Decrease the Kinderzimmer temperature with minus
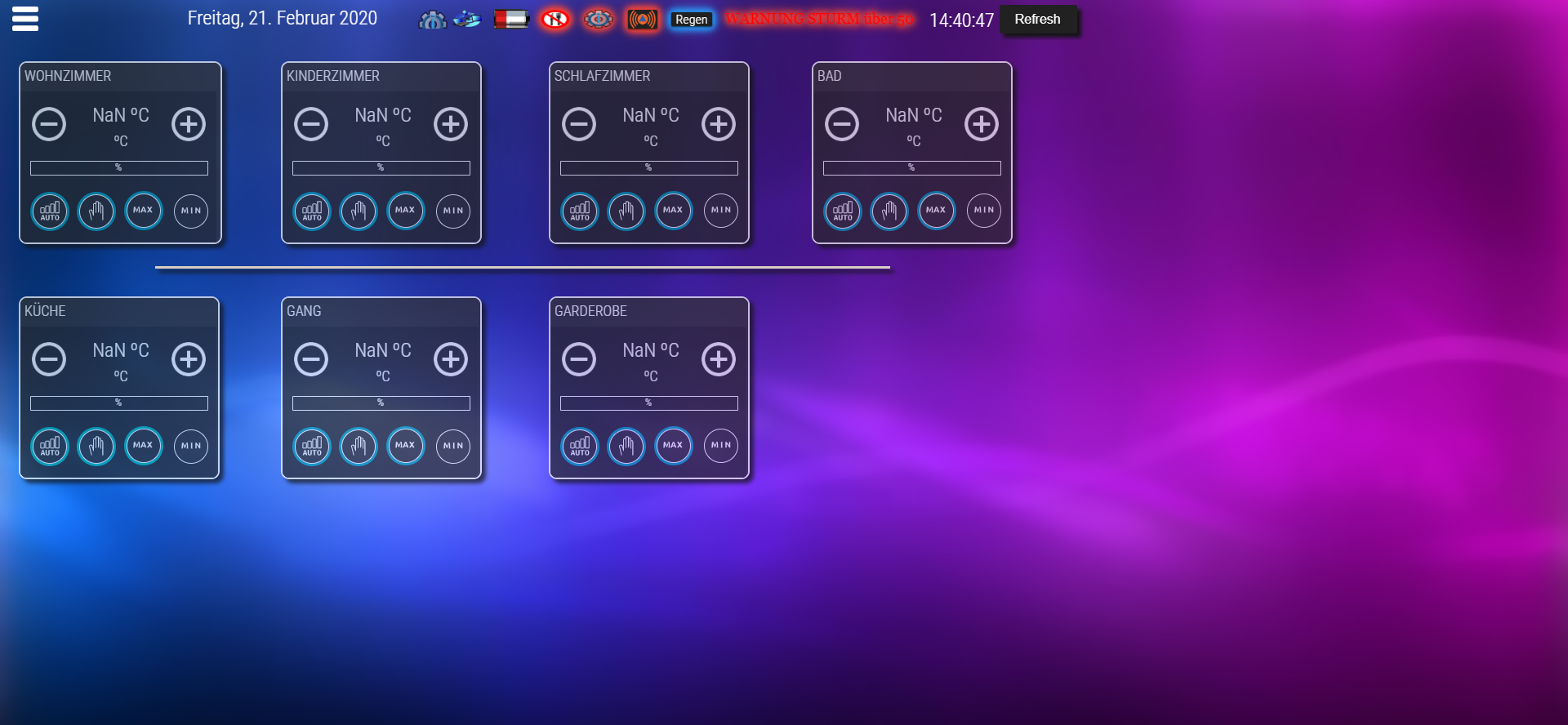The height and width of the screenshot is (725, 1568). (x=311, y=124)
